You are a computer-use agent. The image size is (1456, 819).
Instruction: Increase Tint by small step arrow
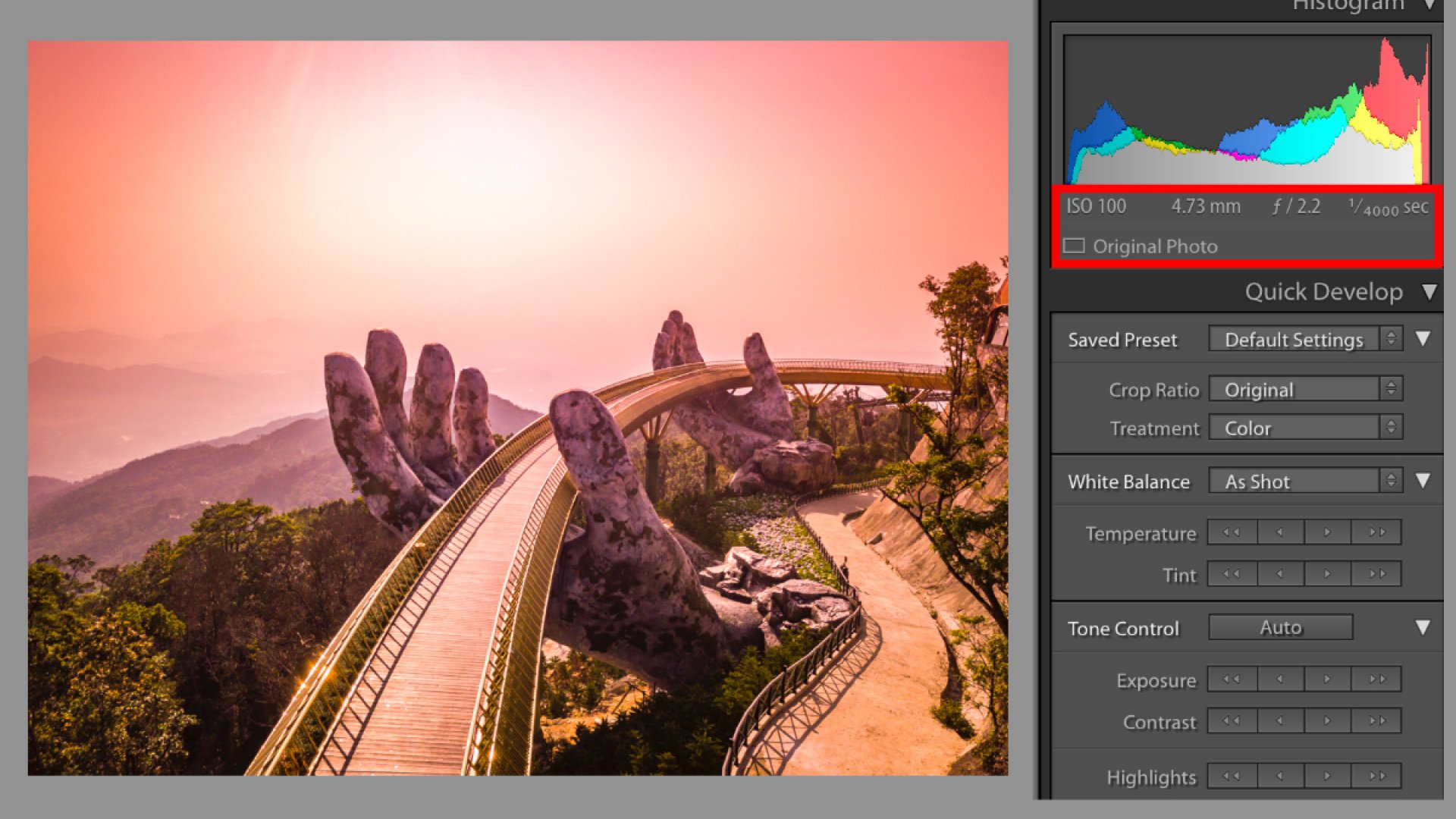coord(1327,574)
